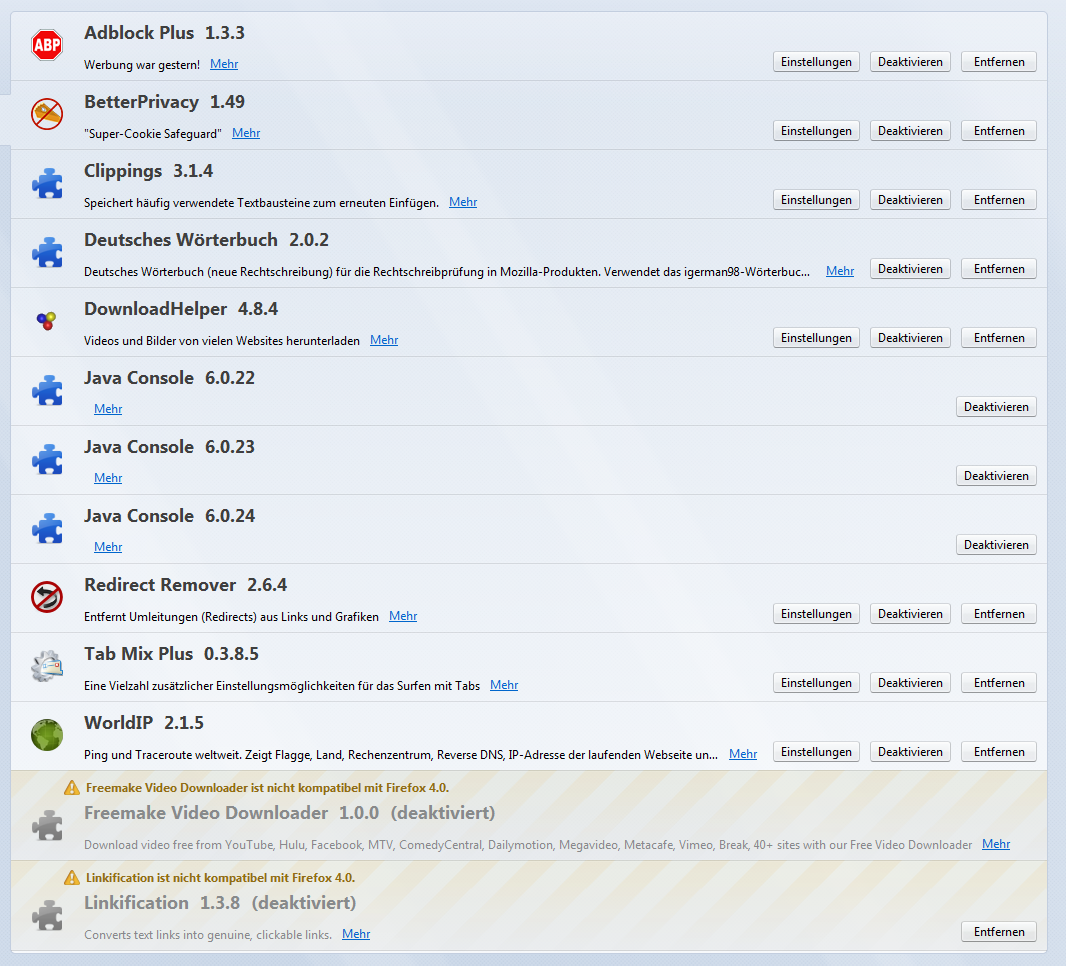Remove Tab Mix Plus

[999, 683]
